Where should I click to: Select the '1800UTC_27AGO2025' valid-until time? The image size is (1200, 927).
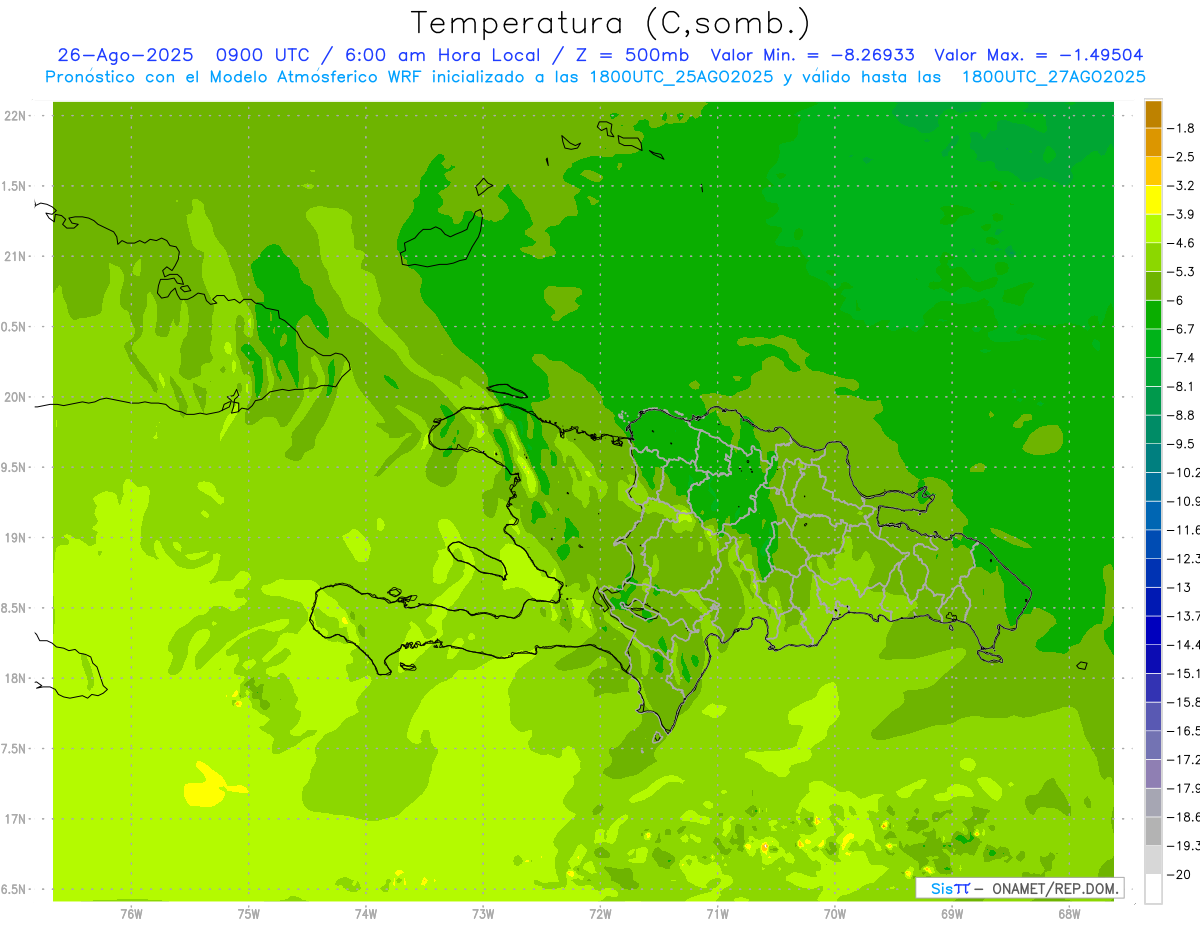coord(1053,77)
